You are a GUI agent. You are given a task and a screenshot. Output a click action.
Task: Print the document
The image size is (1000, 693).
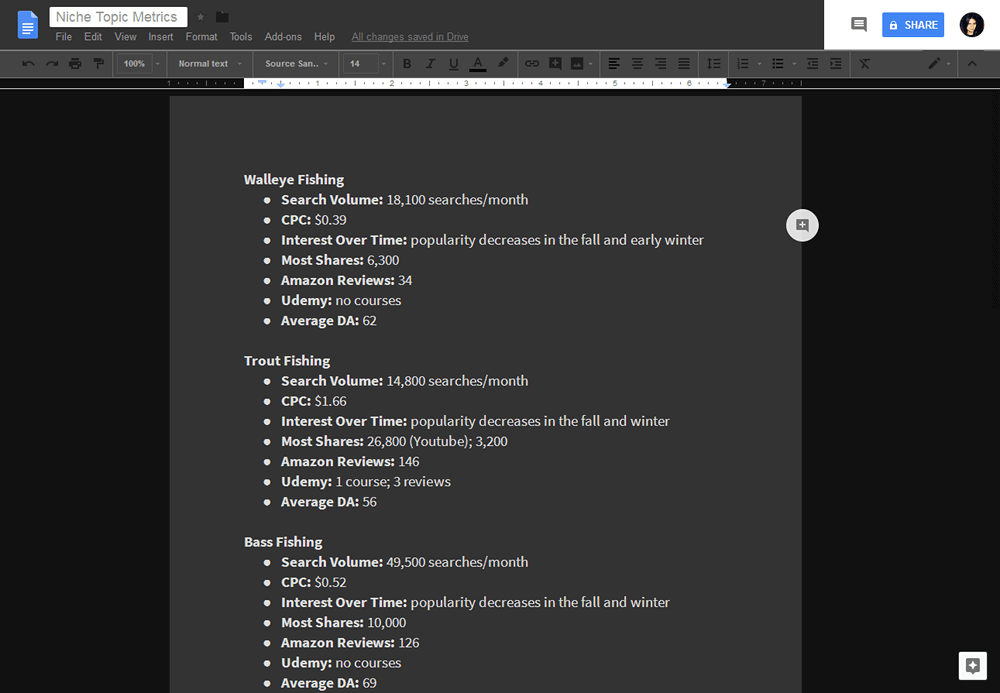(75, 64)
